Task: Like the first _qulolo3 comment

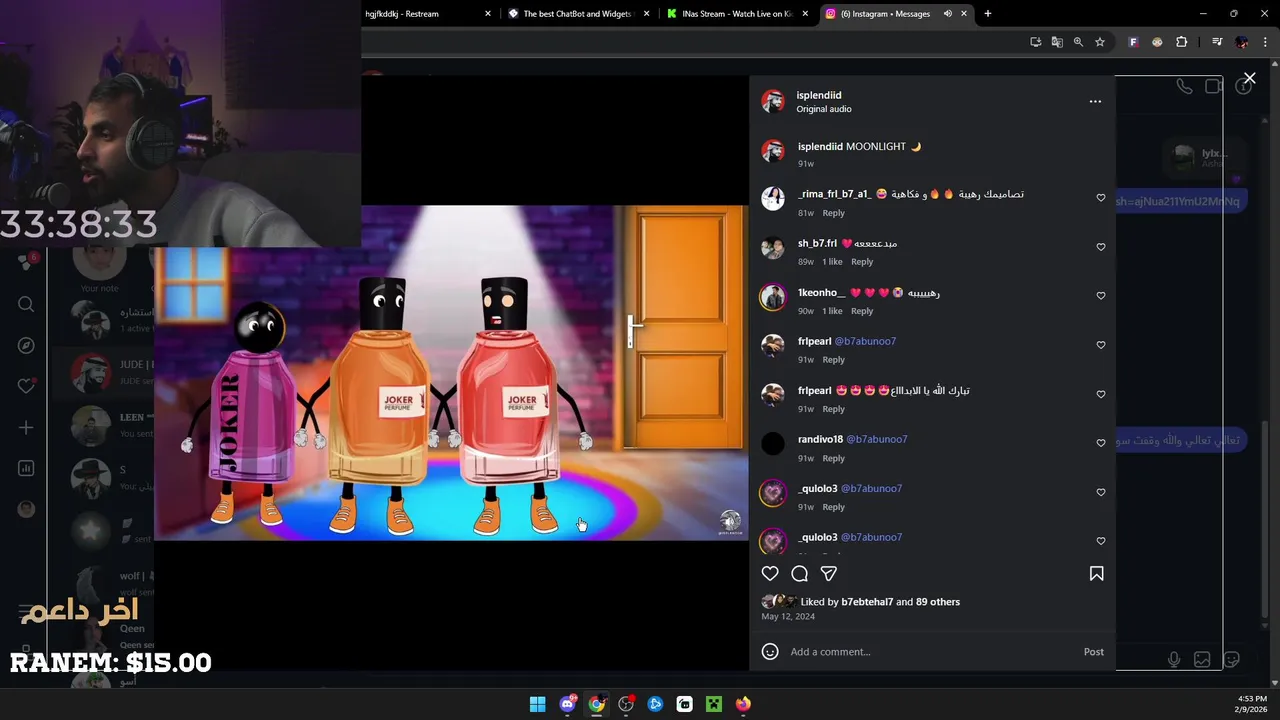Action: pos(1101,492)
